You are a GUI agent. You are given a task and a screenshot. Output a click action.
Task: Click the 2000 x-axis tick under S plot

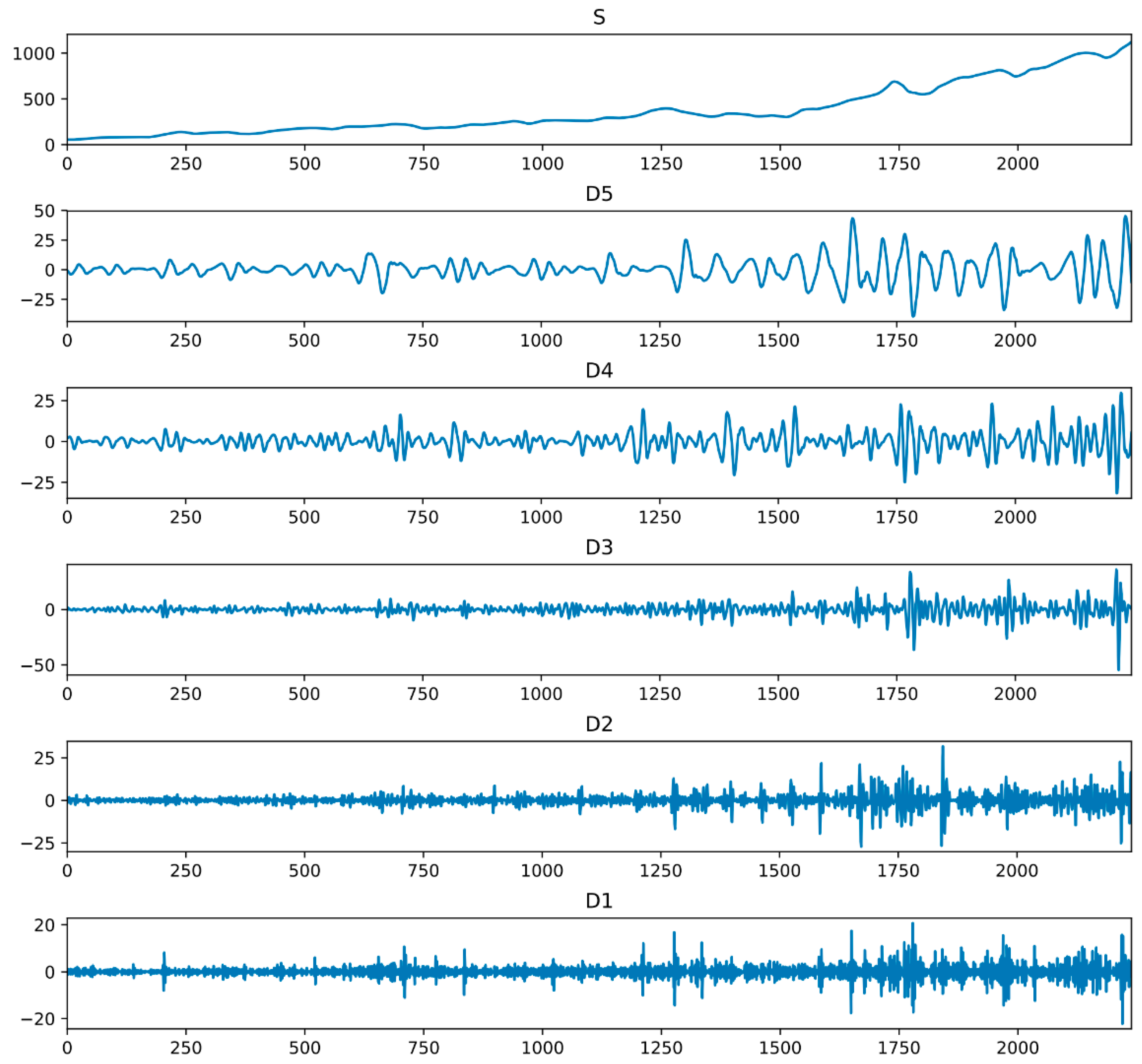[x=1017, y=164]
